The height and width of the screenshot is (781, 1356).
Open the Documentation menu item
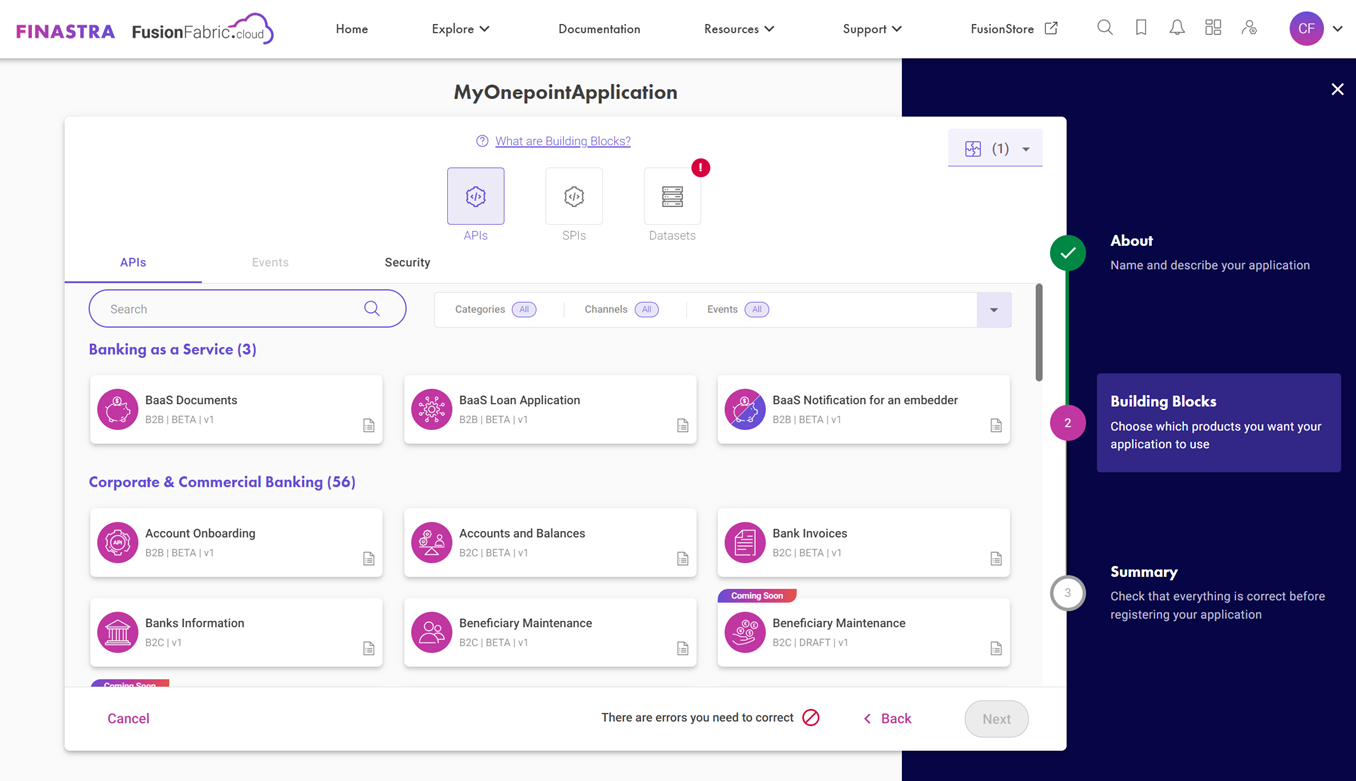(599, 29)
